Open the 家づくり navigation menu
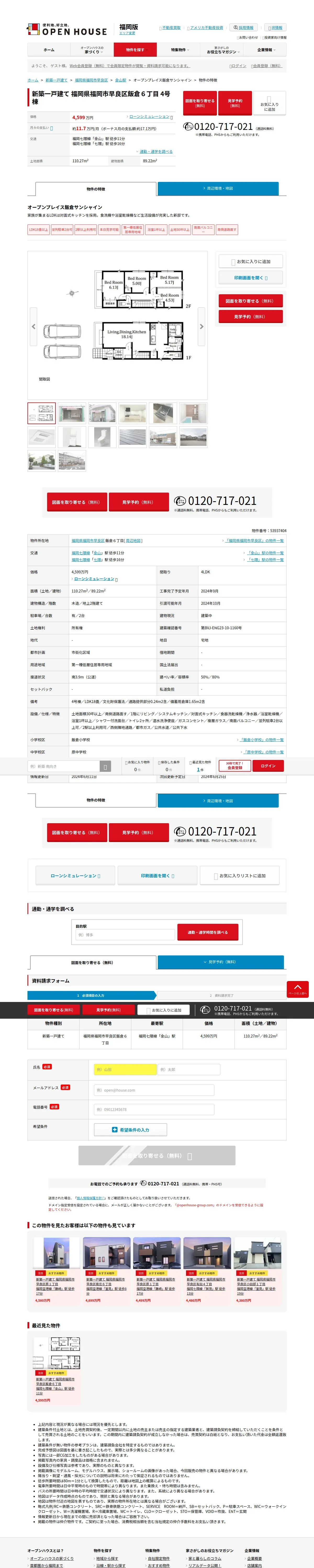Image resolution: width=314 pixels, height=1568 pixels. [92, 50]
